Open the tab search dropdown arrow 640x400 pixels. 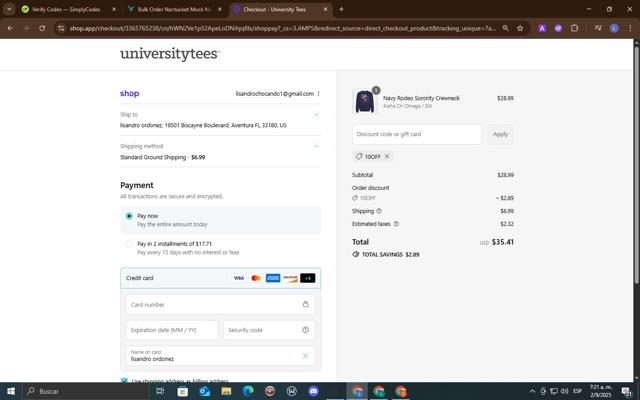[x=9, y=9]
